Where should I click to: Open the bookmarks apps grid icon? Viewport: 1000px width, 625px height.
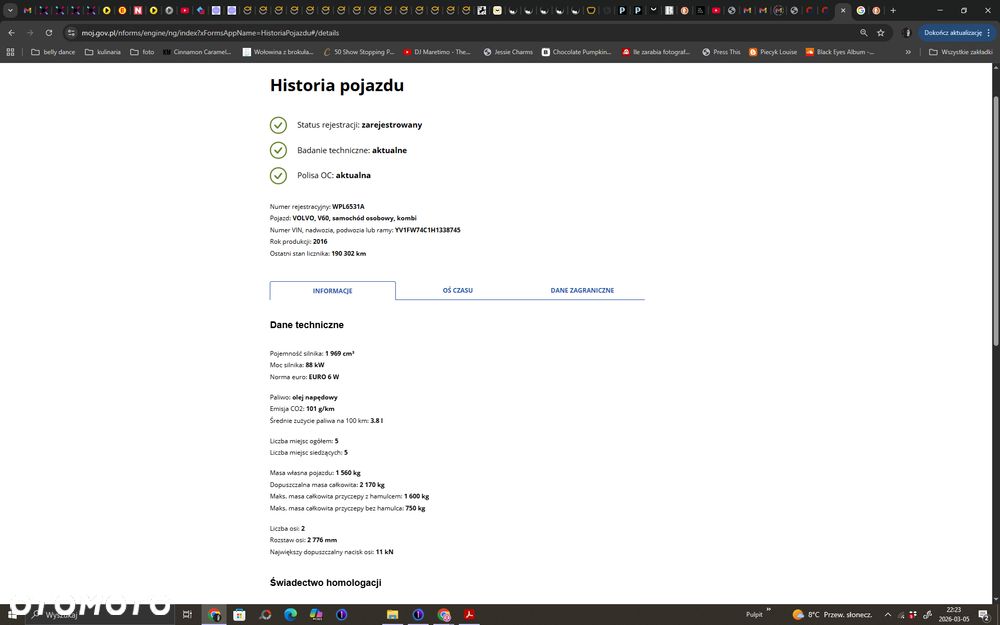pyautogui.click(x=10, y=52)
